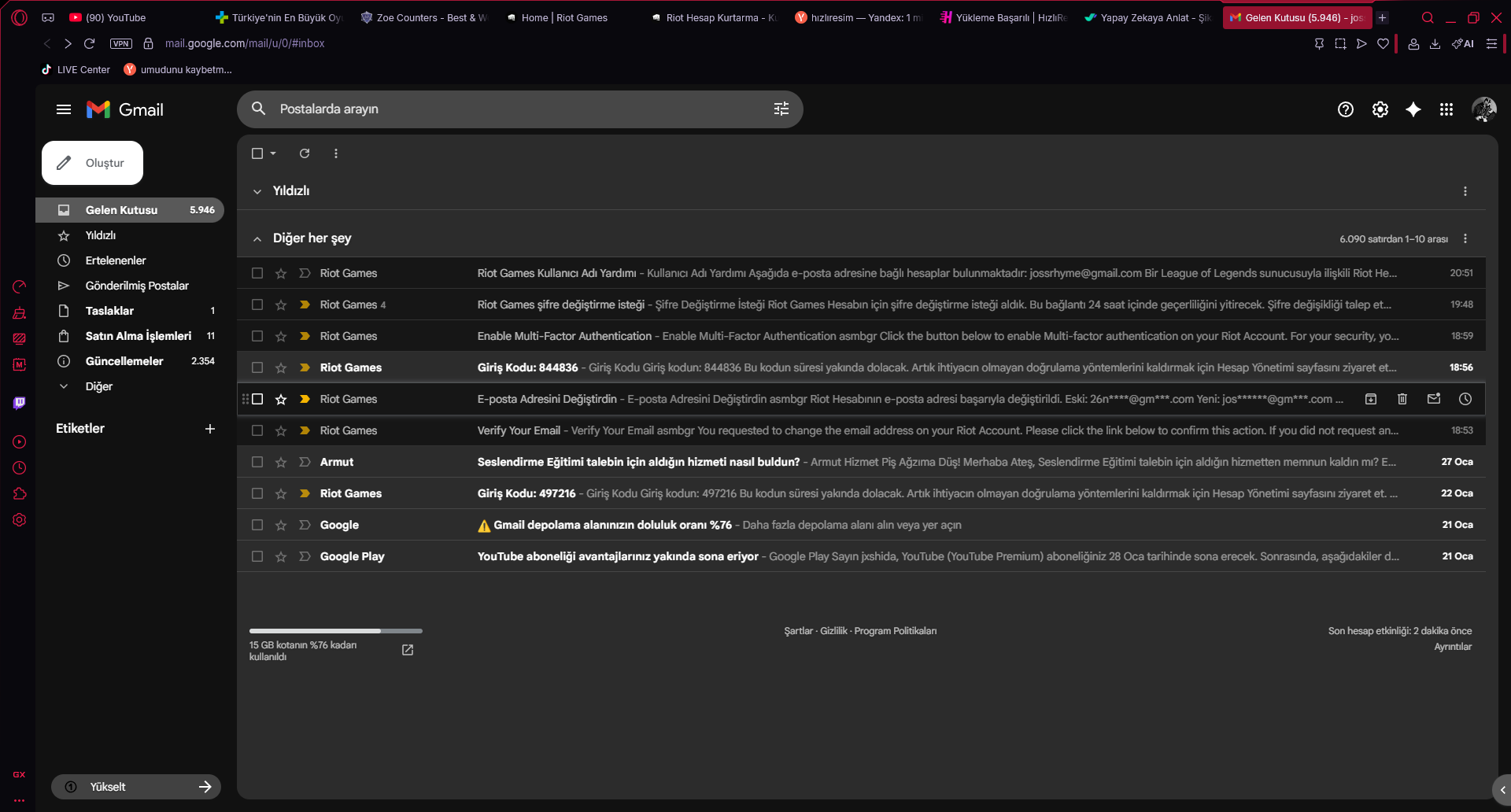Open Ayrıntılar account activity link
Screen dimensions: 1511x812
(1453, 647)
